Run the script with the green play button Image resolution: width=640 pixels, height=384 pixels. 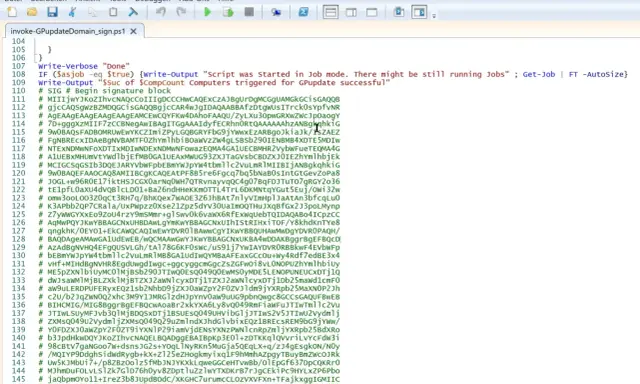pyautogui.click(x=208, y=12)
